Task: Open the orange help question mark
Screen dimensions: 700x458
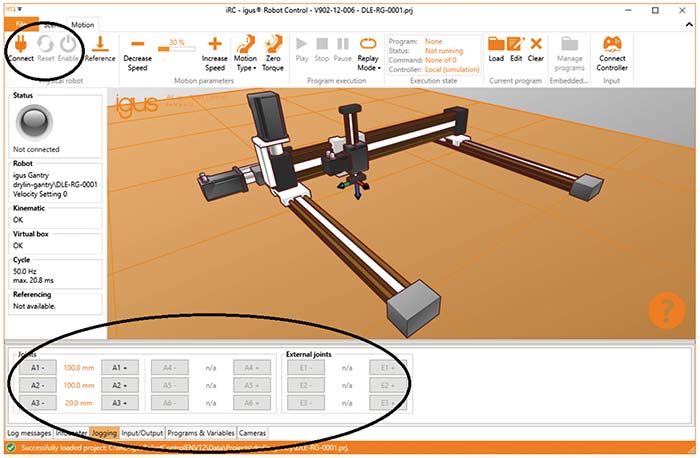Action: [667, 310]
